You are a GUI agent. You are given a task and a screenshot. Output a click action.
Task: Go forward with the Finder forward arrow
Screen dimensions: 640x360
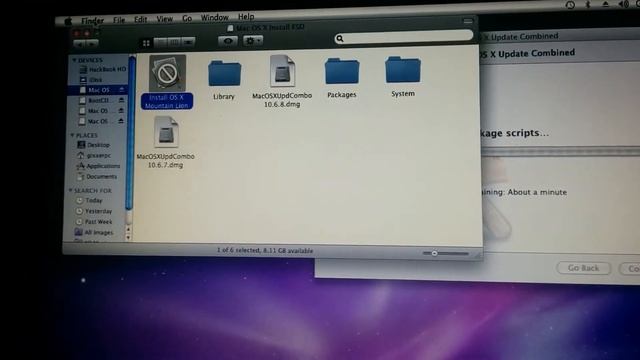[92, 43]
